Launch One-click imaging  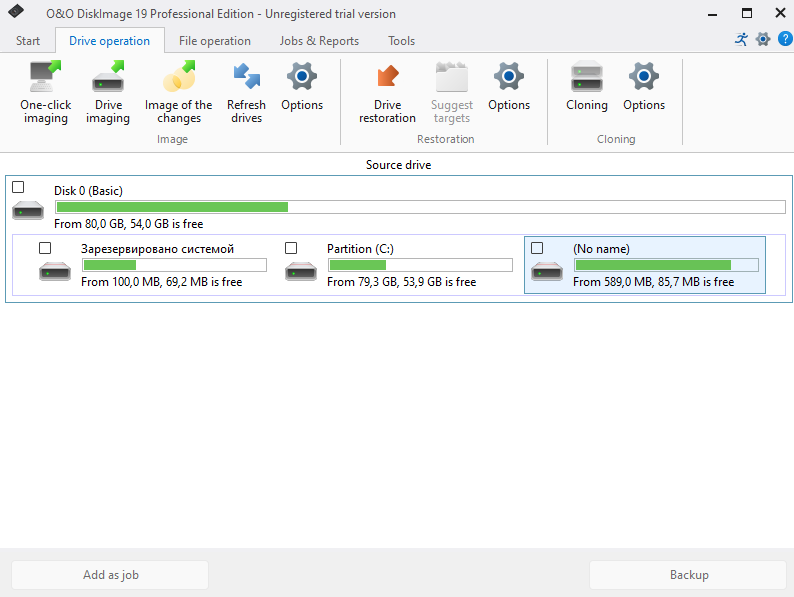click(46, 92)
